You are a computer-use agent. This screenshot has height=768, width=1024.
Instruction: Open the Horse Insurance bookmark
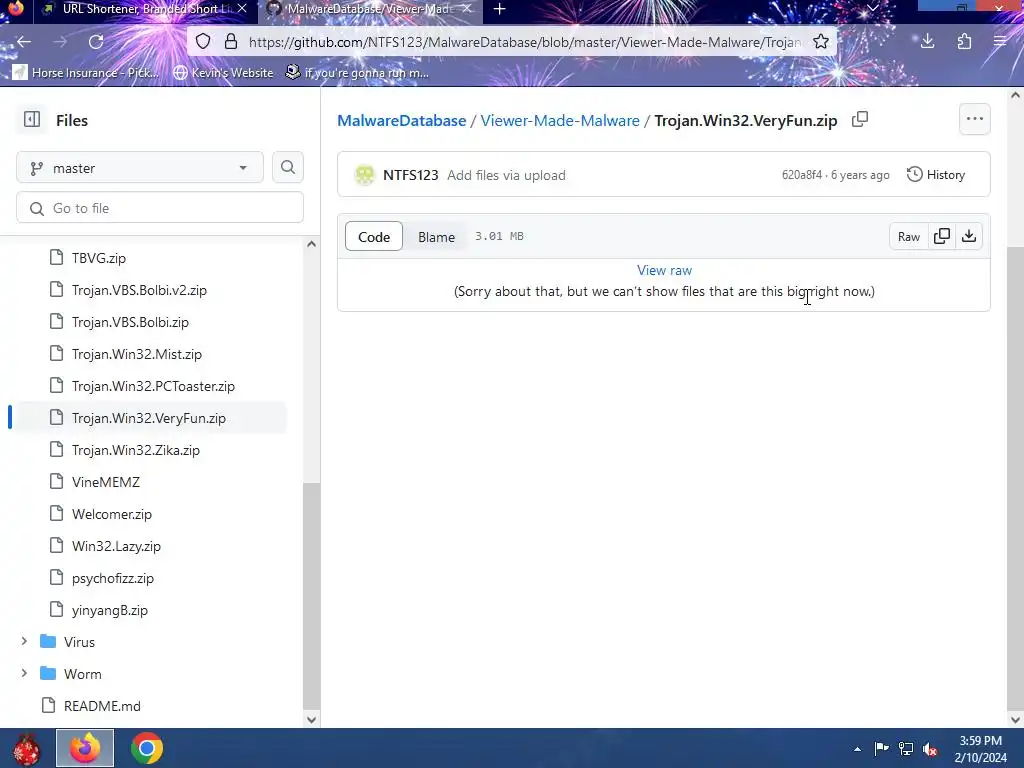pyautogui.click(x=86, y=72)
